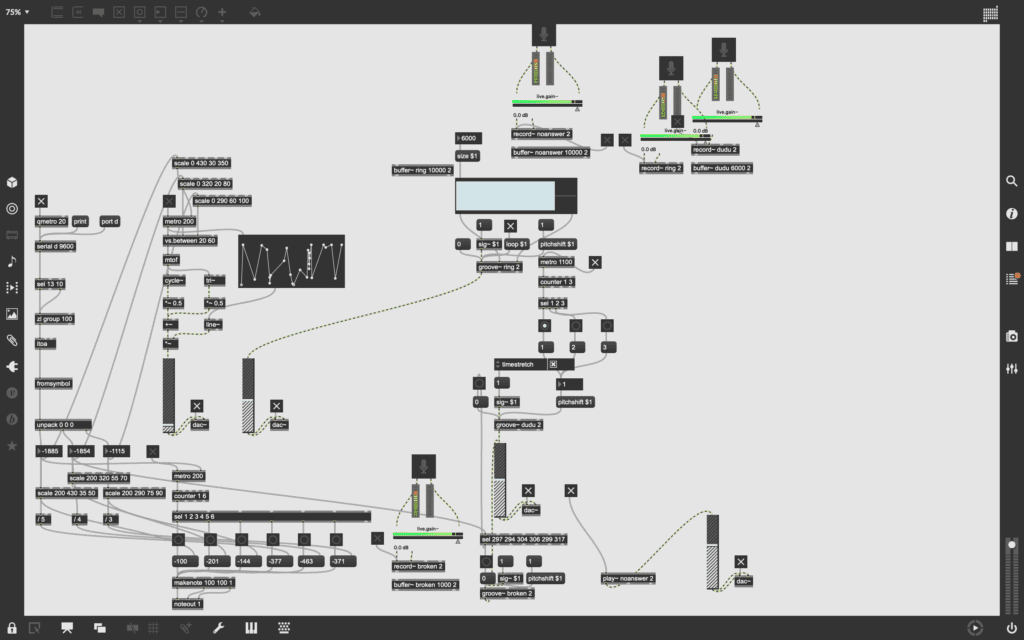Open the debug wrench icon
This screenshot has width=1024, height=640.
[218, 628]
